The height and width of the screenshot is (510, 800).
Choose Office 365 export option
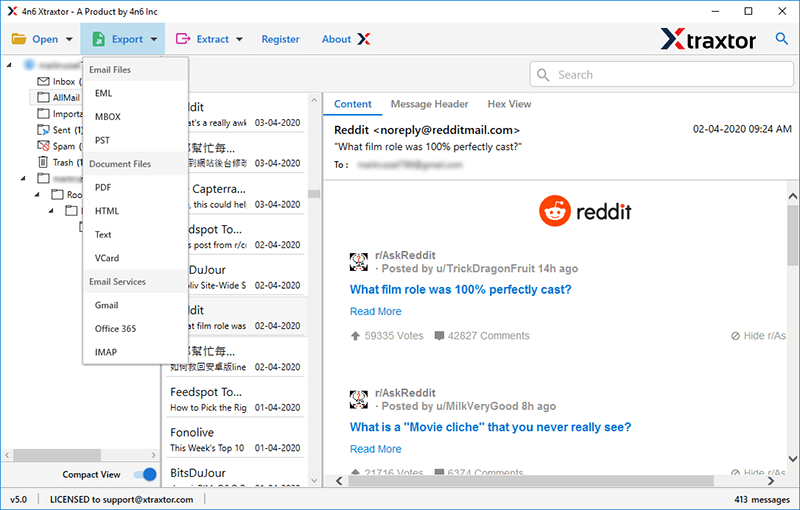[x=135, y=328]
